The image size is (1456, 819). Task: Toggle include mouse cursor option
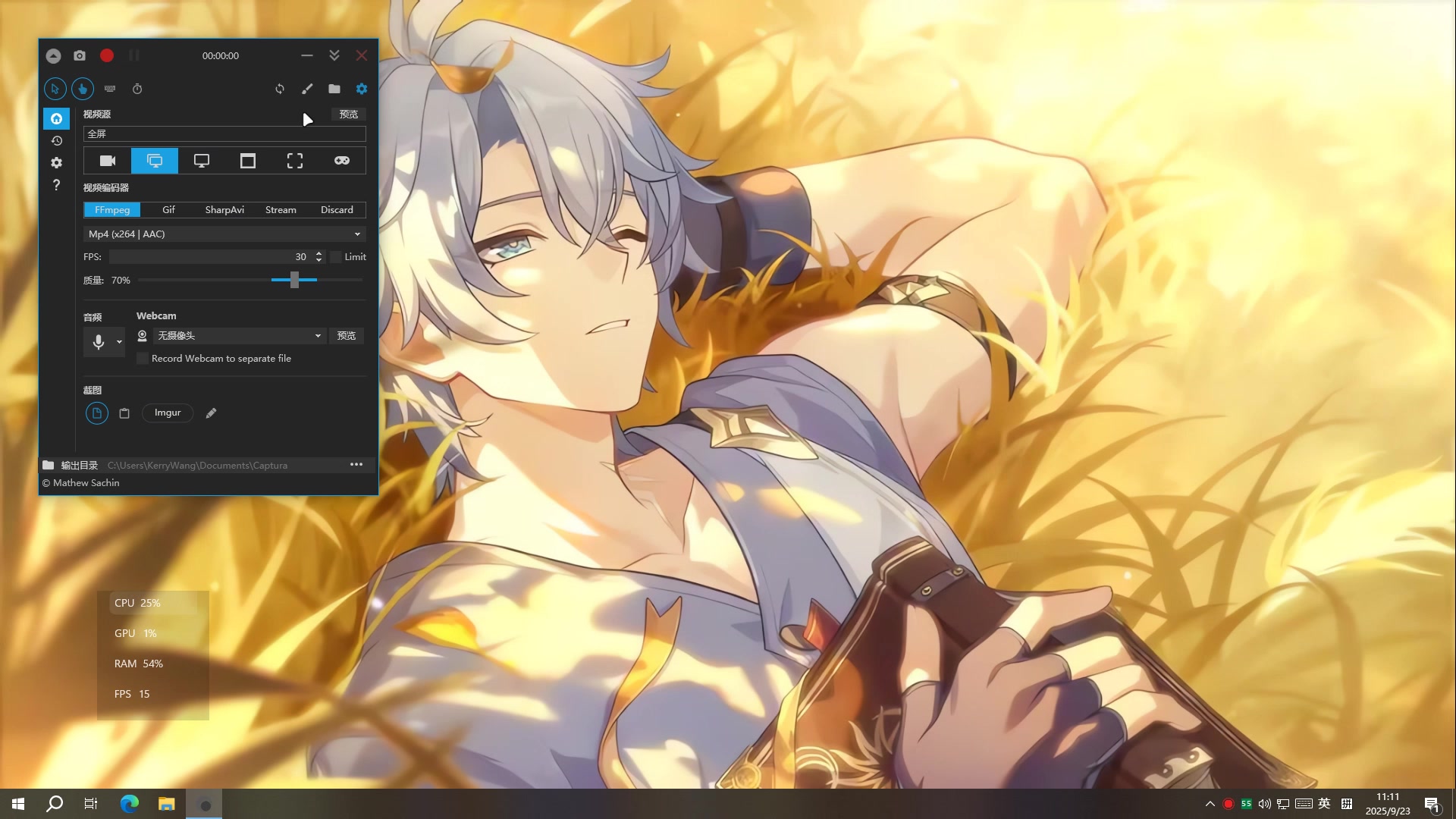pyautogui.click(x=55, y=89)
